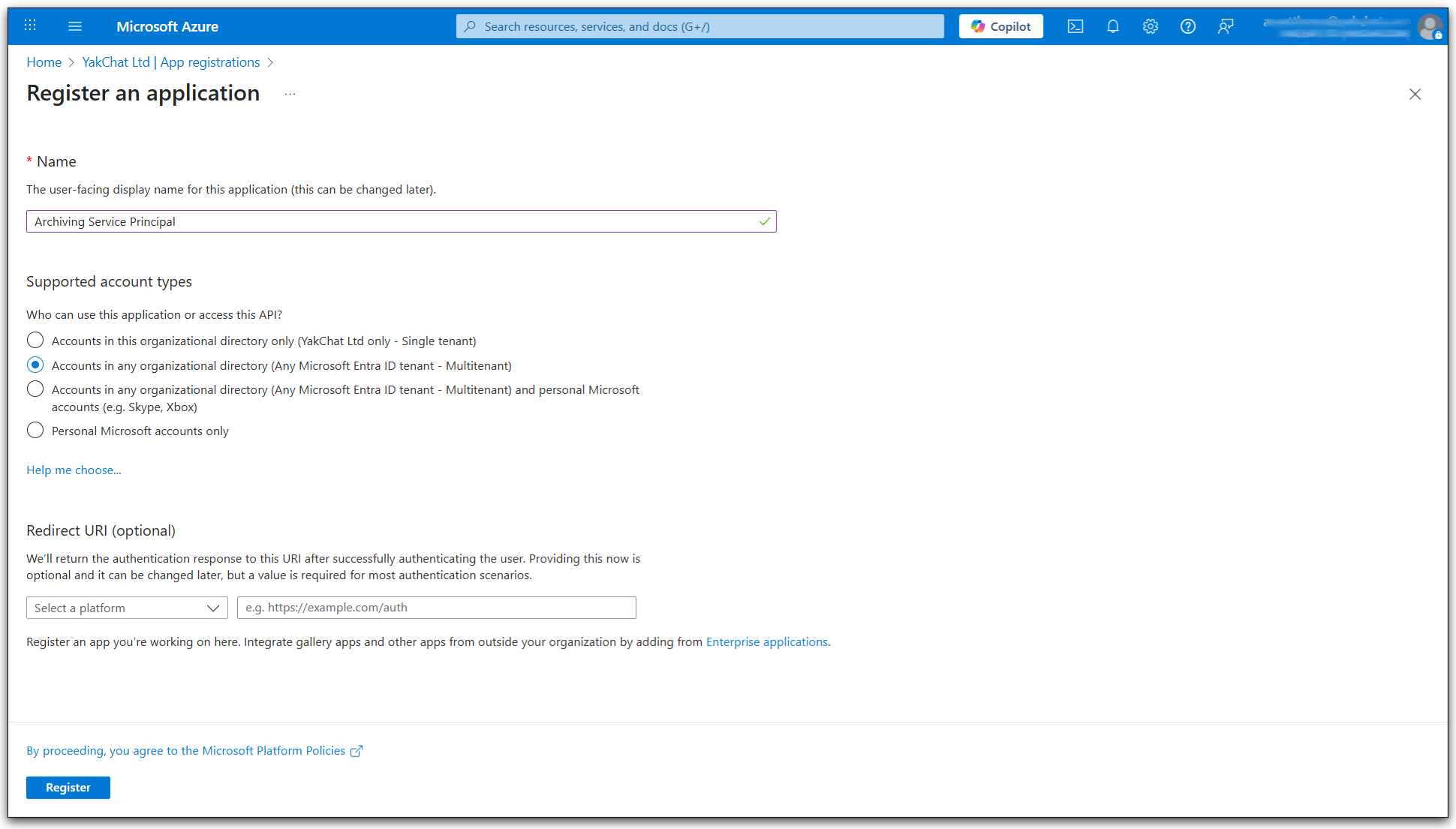Open the notifications bell
This screenshot has width=1456, height=829.
pyautogui.click(x=1112, y=26)
